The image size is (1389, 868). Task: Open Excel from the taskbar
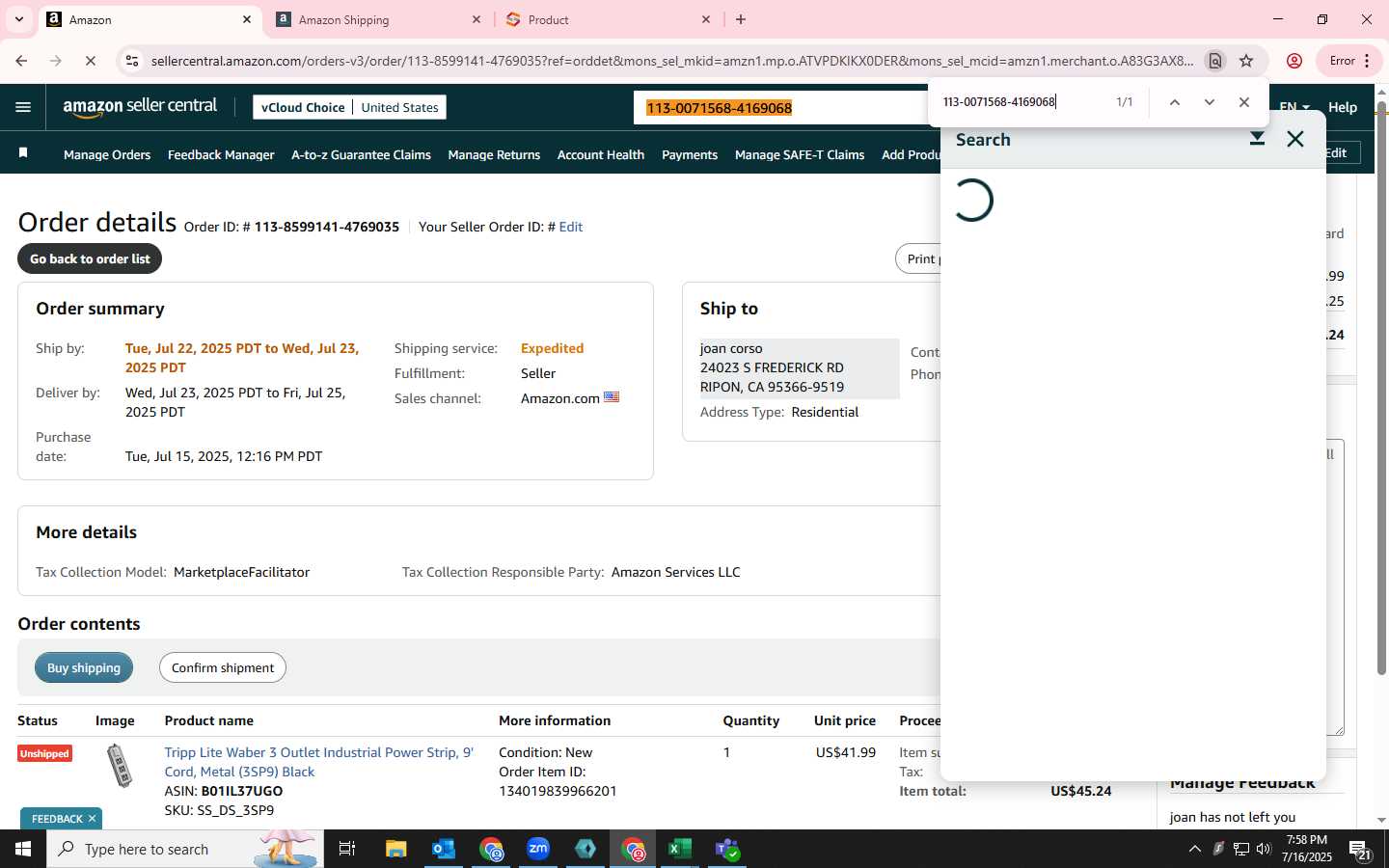coord(680,849)
